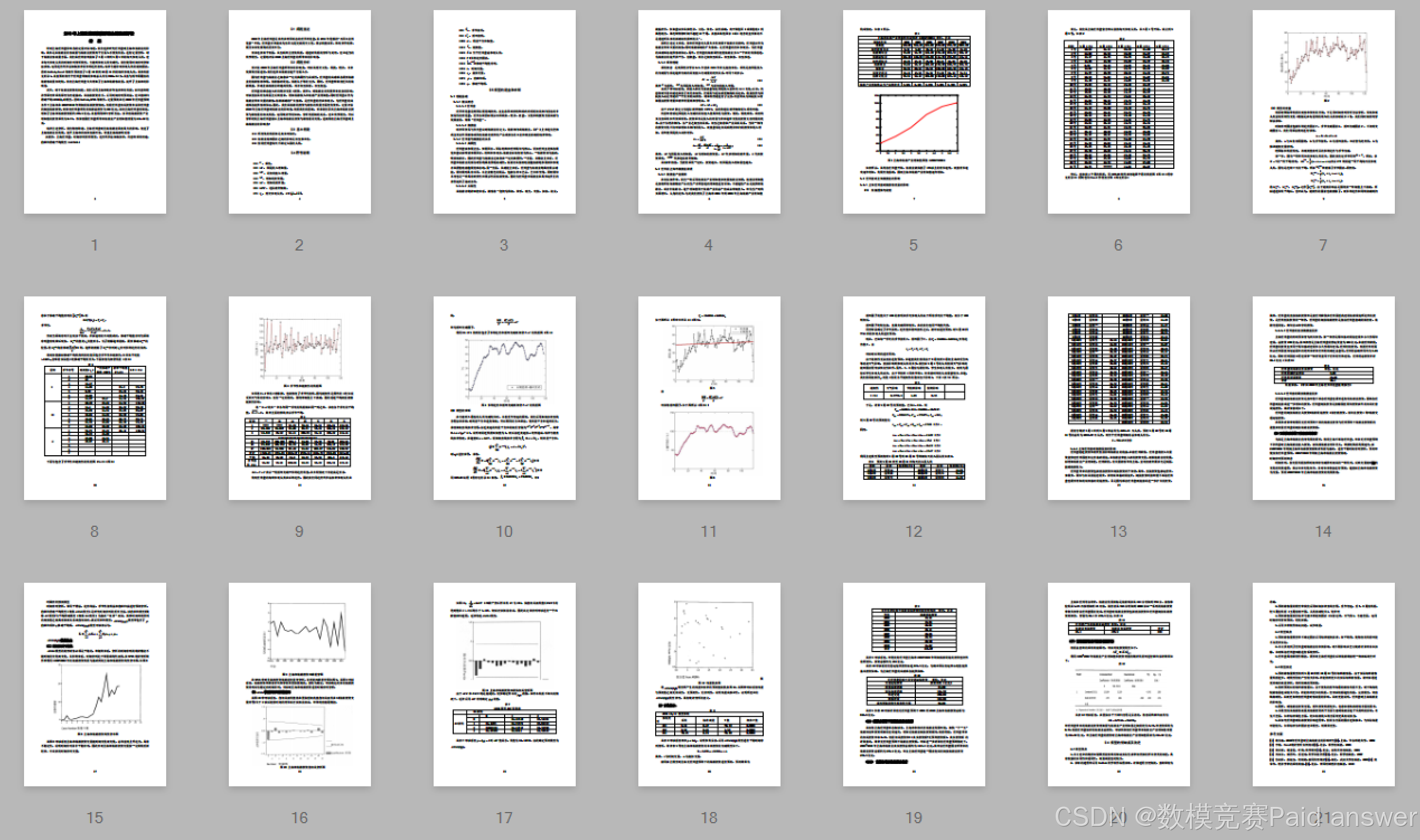This screenshot has height=840, width=1420.
Task: Click page number label 13
Action: tap(1119, 531)
